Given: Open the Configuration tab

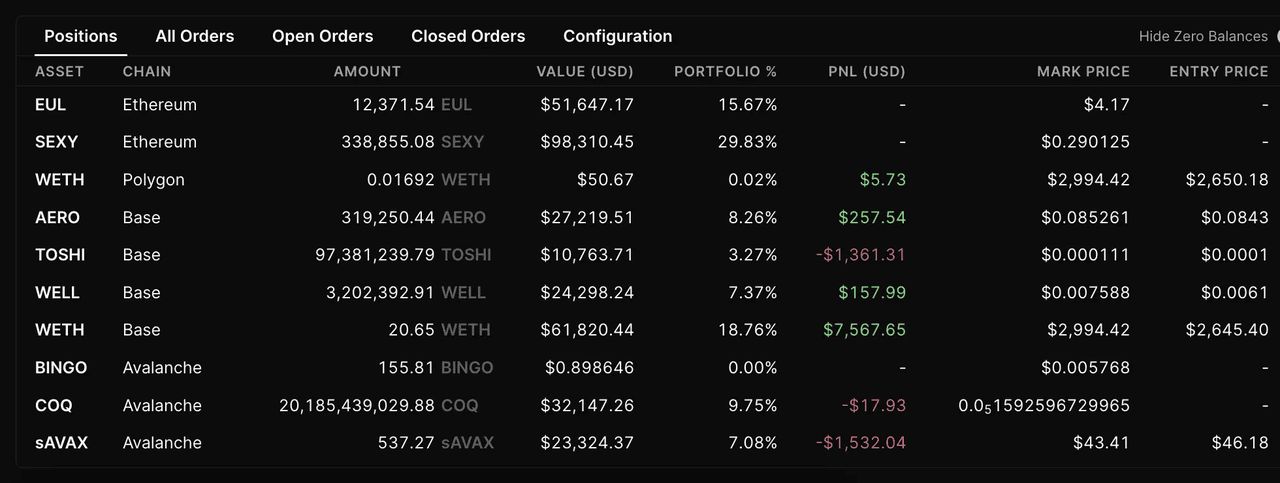Looking at the screenshot, I should tap(617, 36).
